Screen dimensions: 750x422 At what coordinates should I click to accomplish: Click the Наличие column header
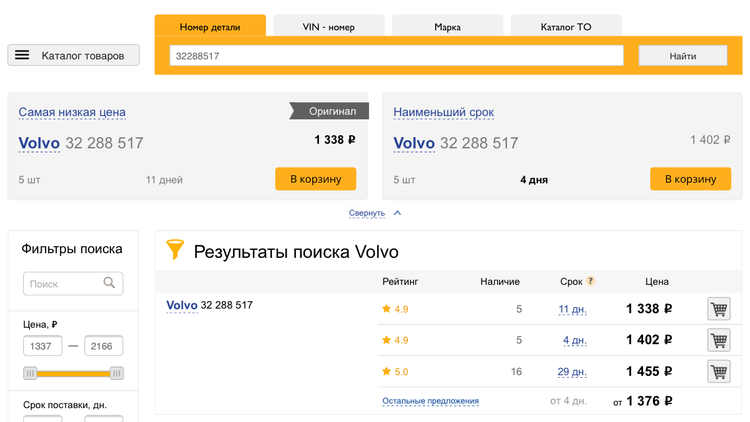point(500,281)
